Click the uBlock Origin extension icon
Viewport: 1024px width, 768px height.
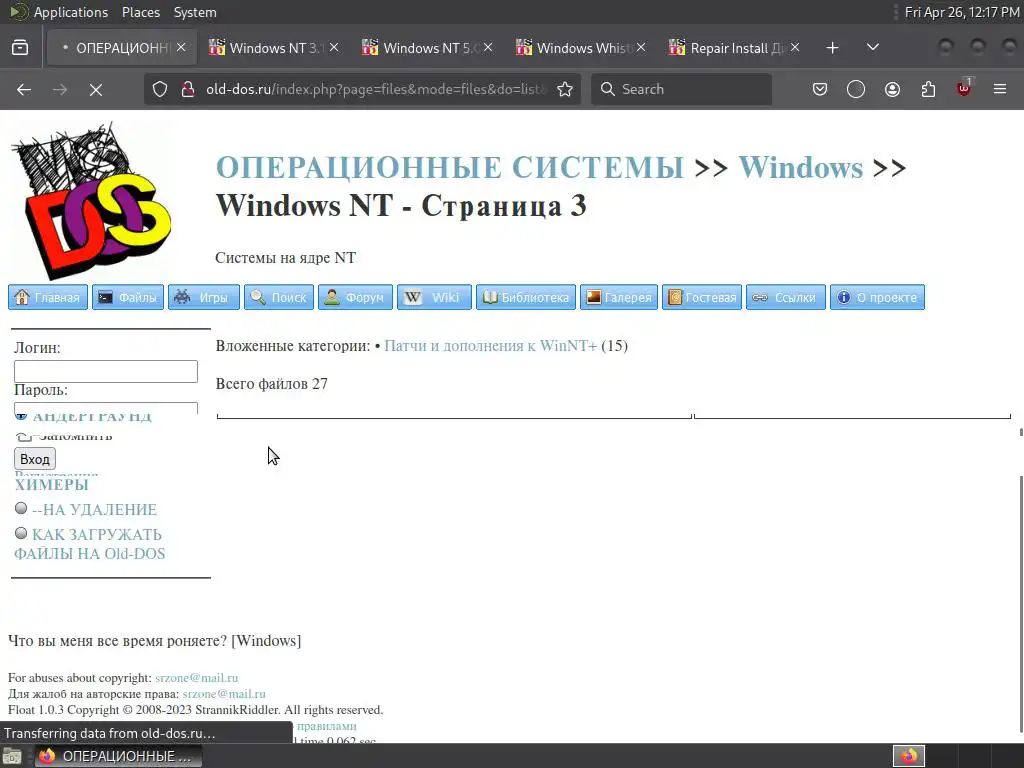[964, 88]
